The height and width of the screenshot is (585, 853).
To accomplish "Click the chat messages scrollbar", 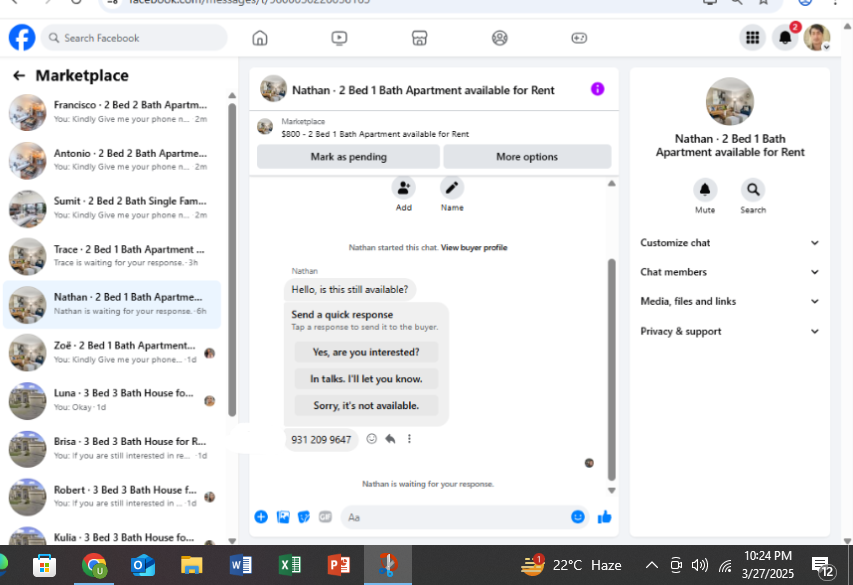I will coord(611,370).
